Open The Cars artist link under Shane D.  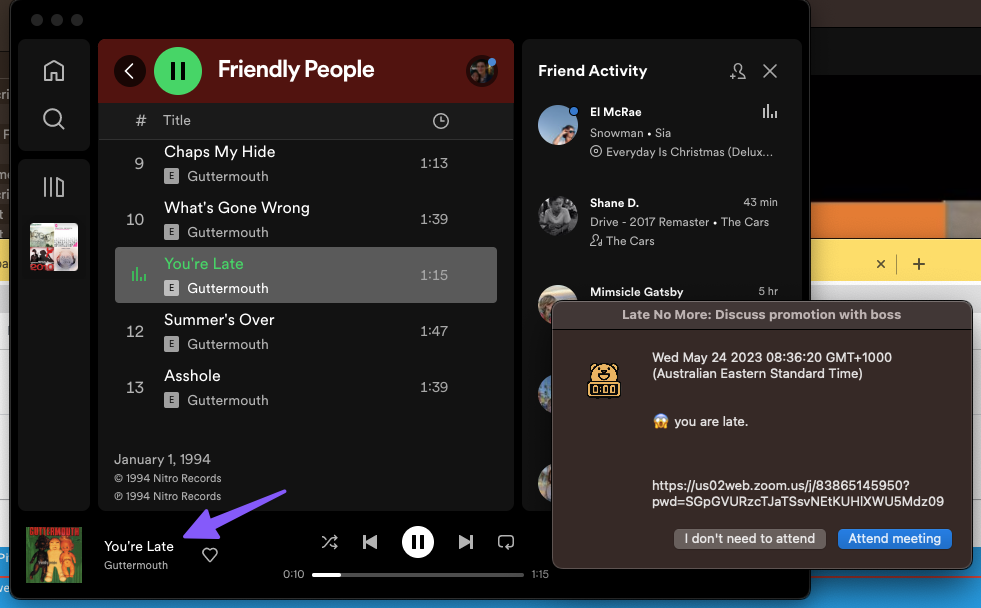click(630, 241)
